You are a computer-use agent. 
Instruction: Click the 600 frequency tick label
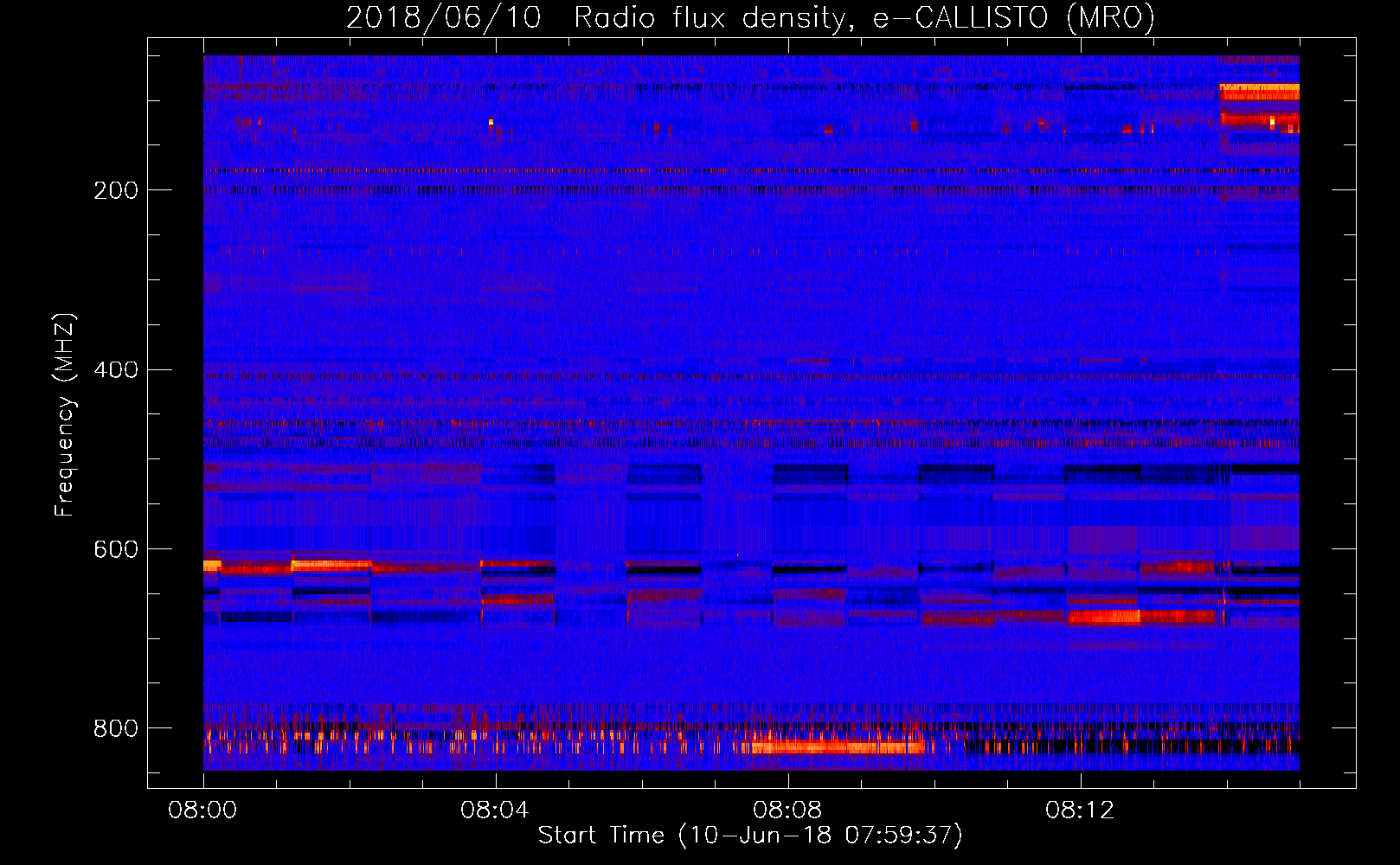click(x=116, y=550)
